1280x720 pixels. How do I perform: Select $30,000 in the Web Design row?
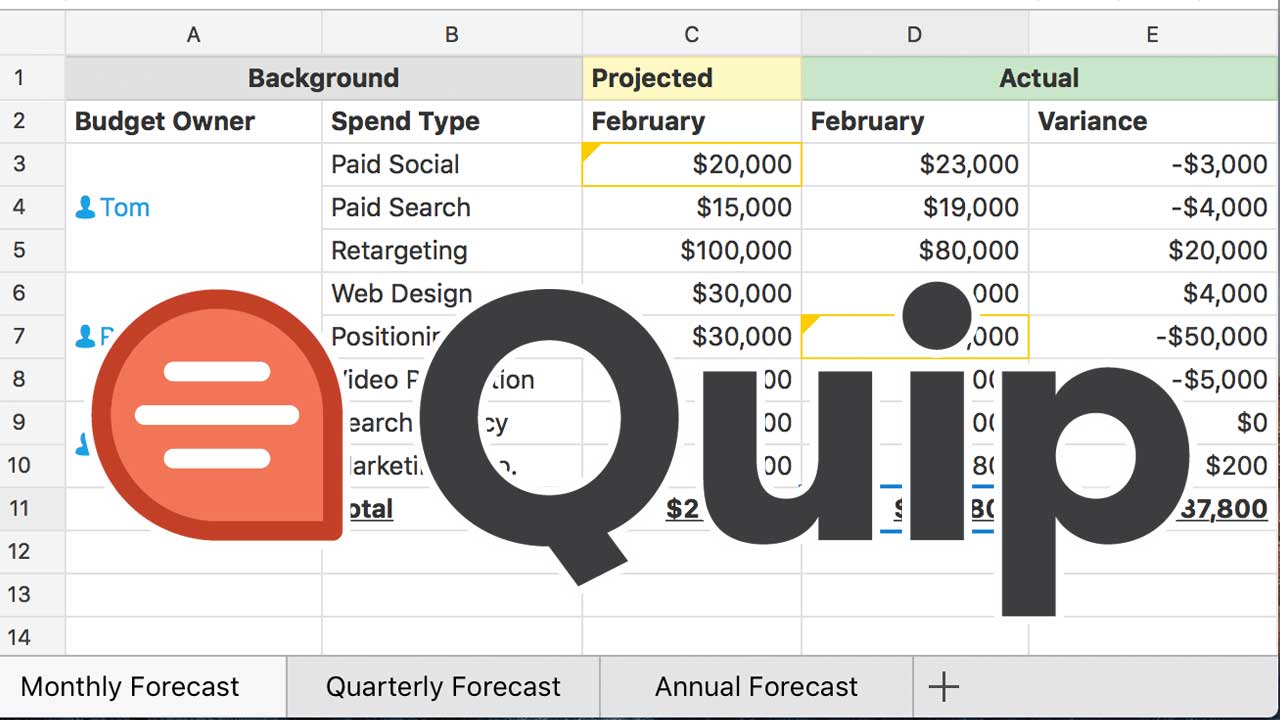pyautogui.click(x=692, y=293)
